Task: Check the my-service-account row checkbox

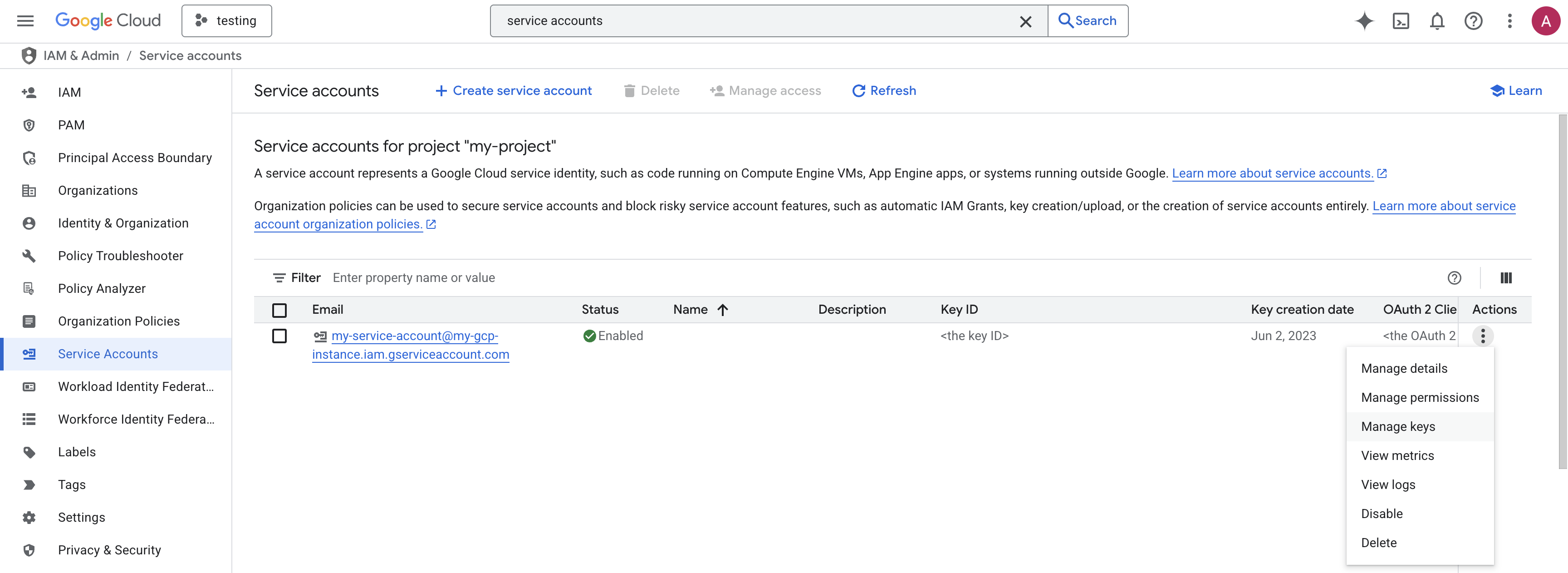Action: tap(279, 336)
